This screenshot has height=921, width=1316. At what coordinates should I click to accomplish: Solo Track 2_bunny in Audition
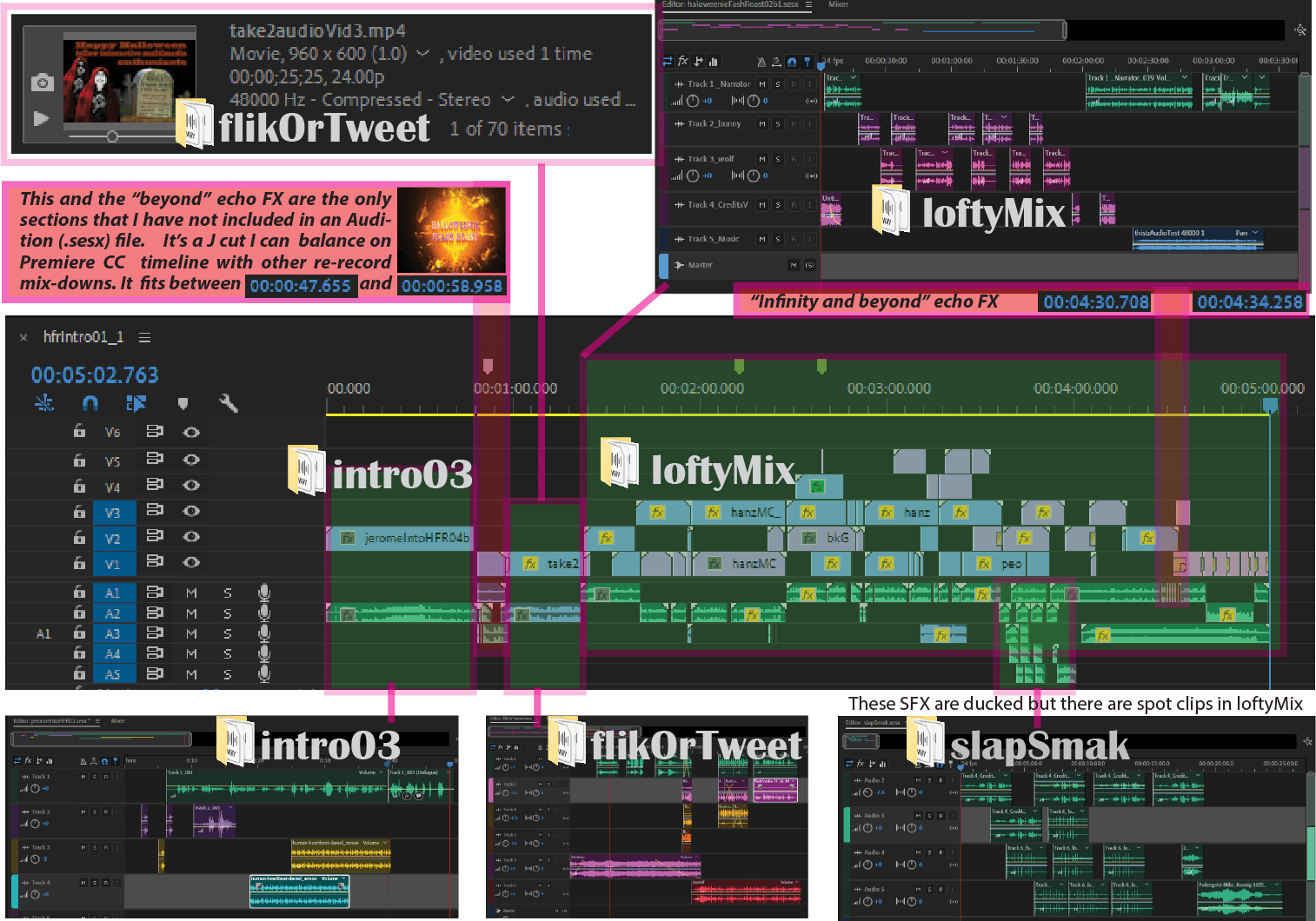[x=778, y=124]
